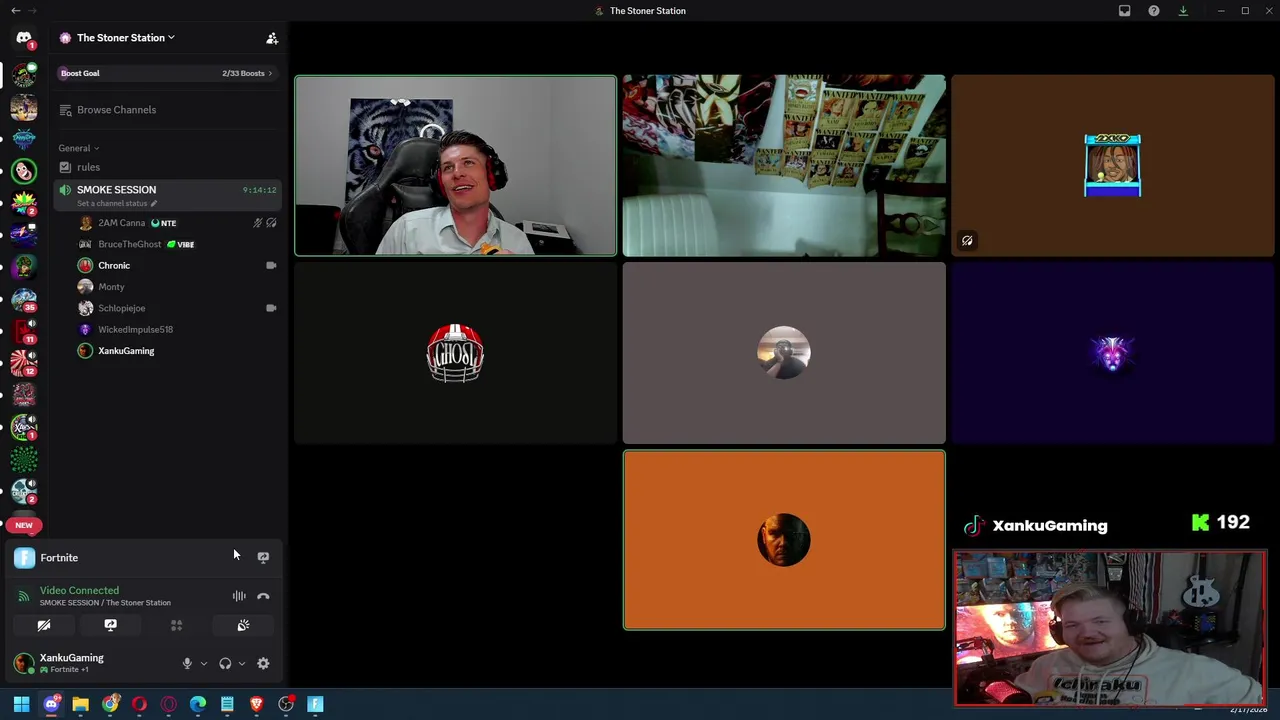Click the Video Connected status text
Viewport: 1280px width, 720px height.
[79, 591]
